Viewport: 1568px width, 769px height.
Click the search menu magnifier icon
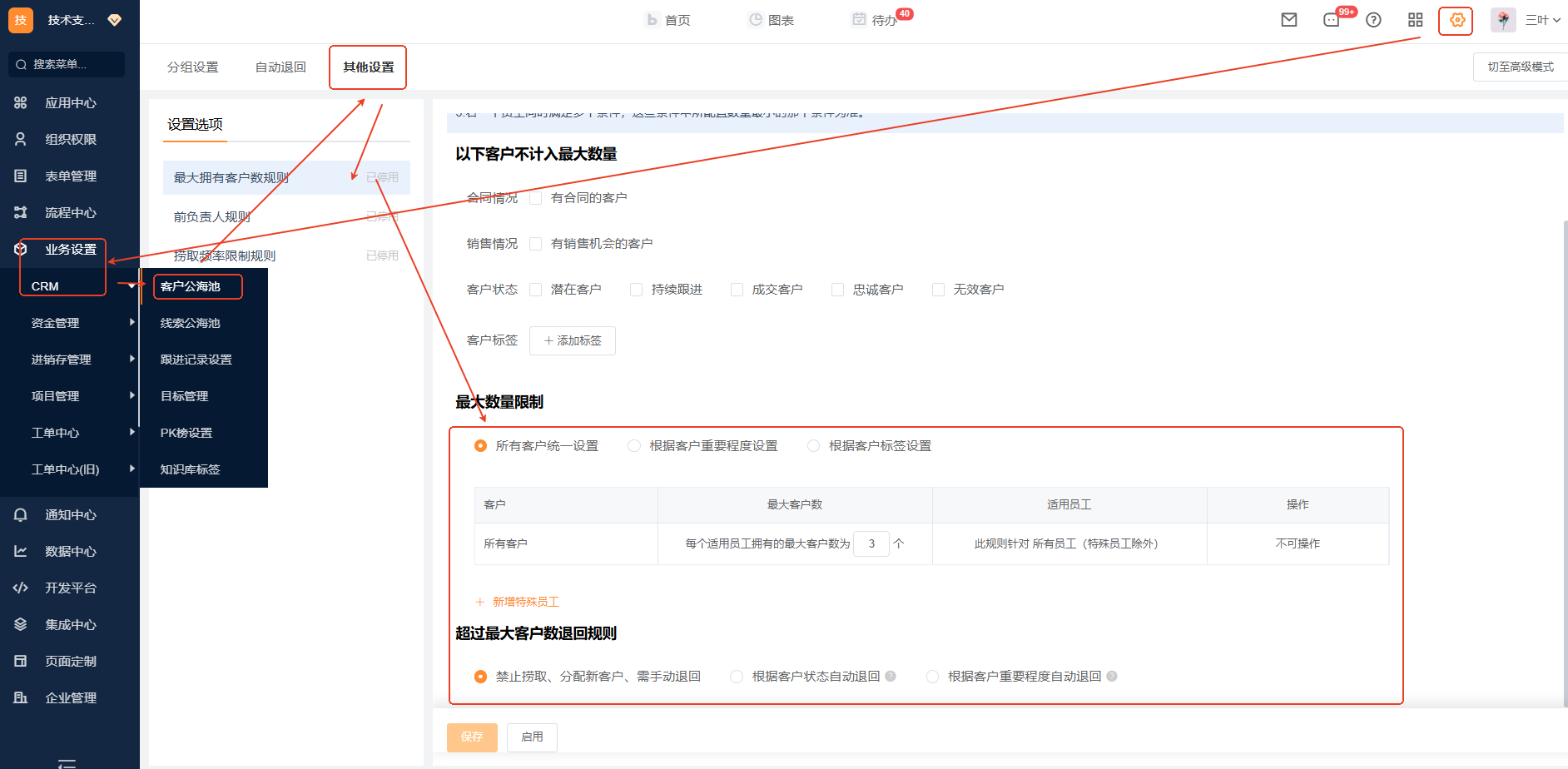tap(21, 64)
